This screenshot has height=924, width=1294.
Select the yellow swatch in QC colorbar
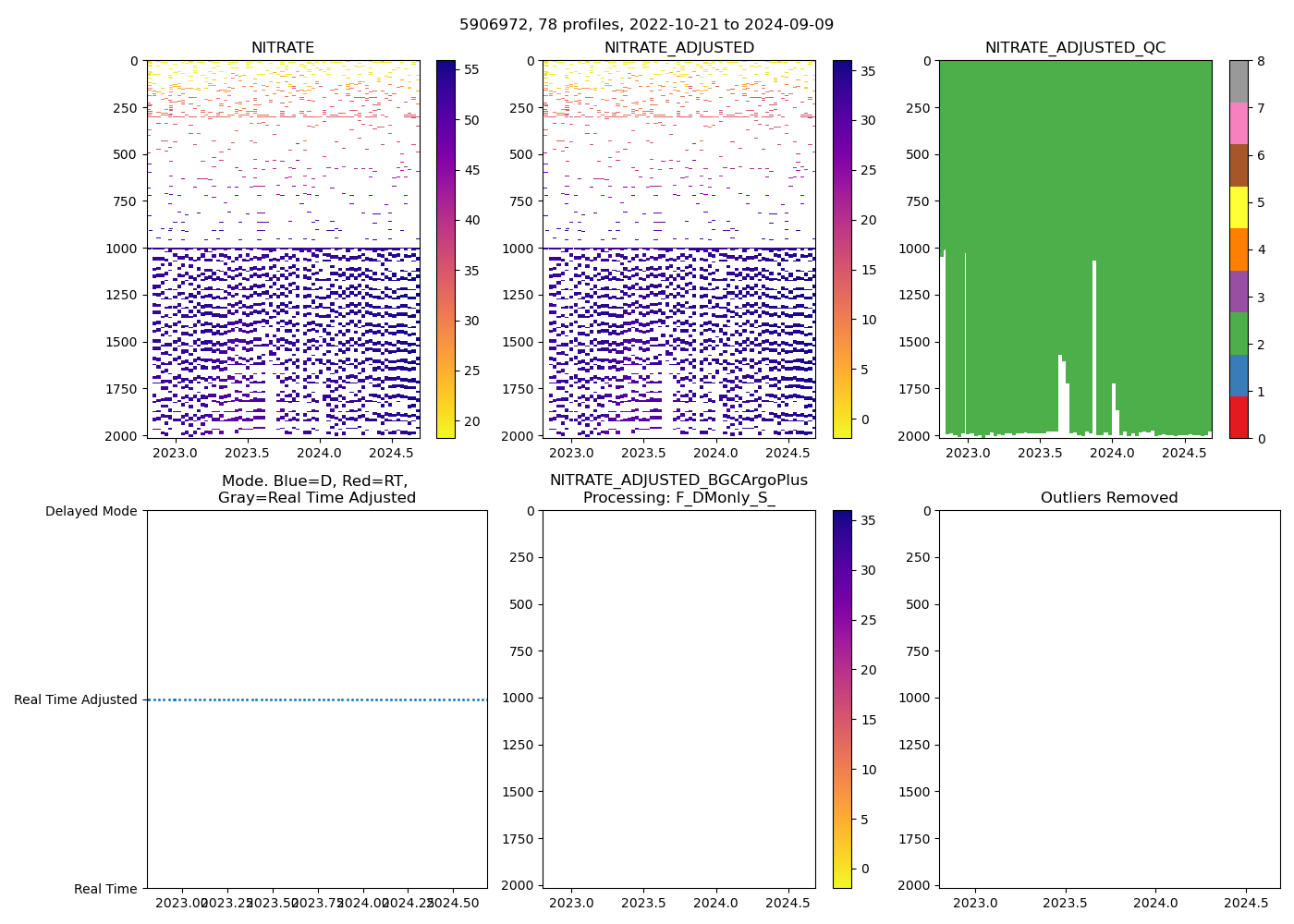coord(1239,207)
